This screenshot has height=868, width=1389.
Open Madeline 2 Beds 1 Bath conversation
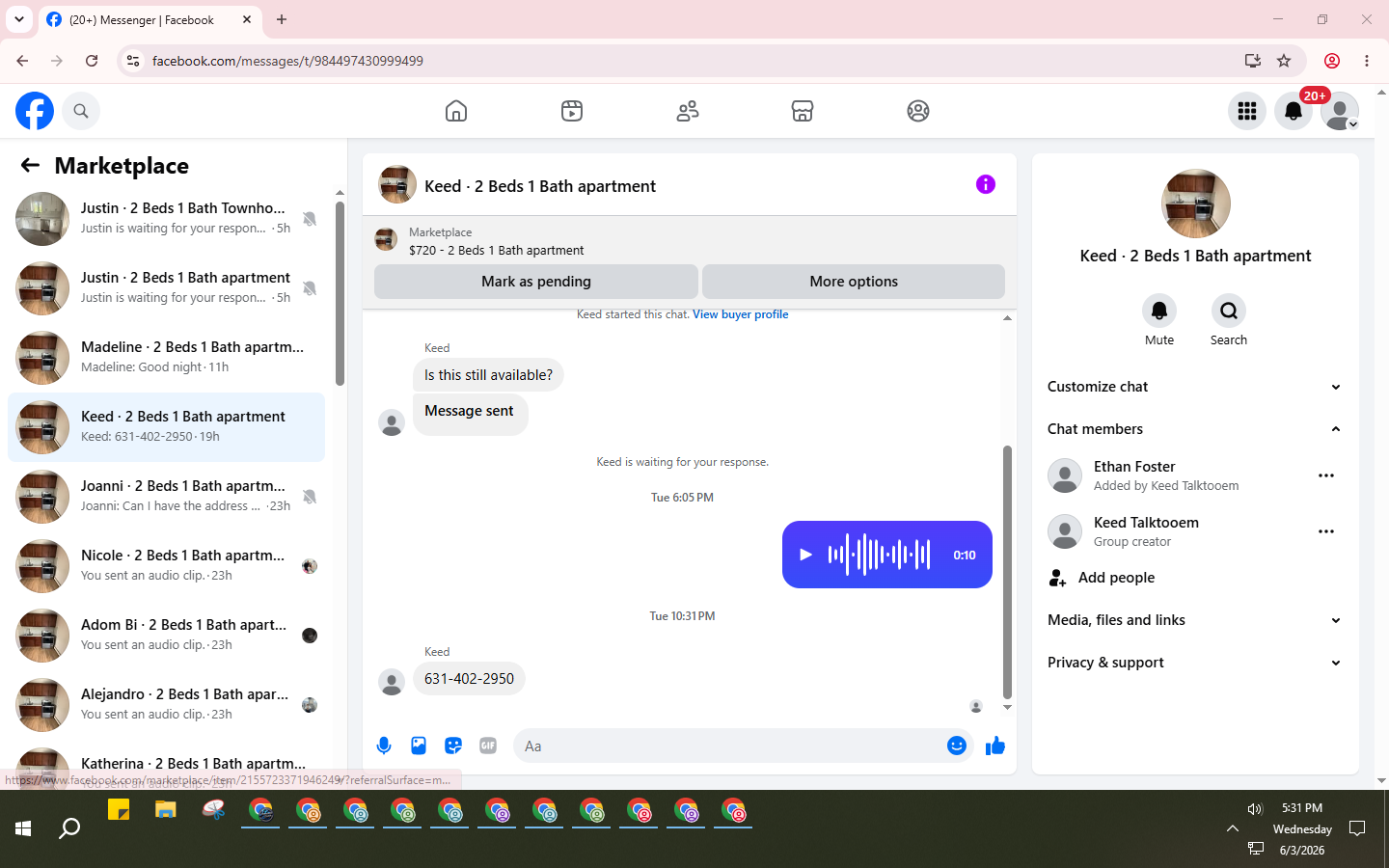pyautogui.click(x=166, y=358)
